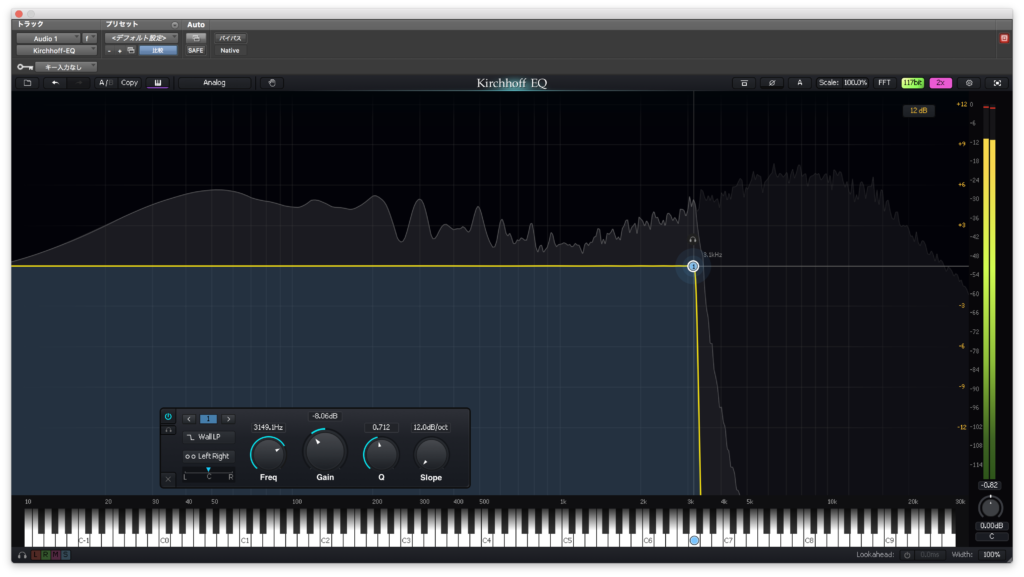Click the fullscreen focus icon at the toolbar end
The width and height of the screenshot is (1024, 577).
pos(997,83)
